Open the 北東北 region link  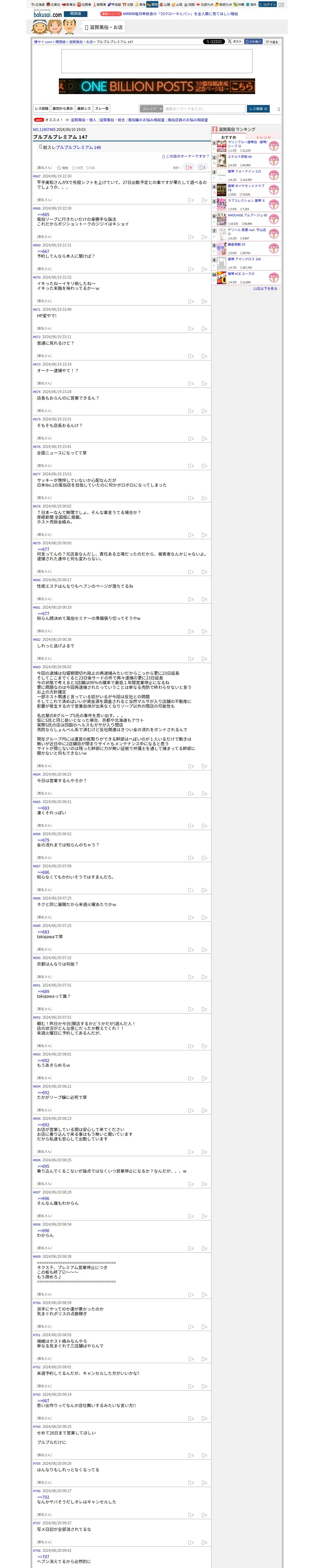(x=53, y=4)
